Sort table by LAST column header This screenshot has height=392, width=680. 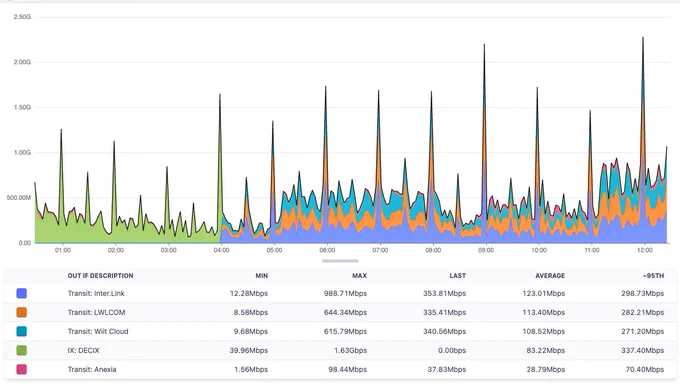458,276
